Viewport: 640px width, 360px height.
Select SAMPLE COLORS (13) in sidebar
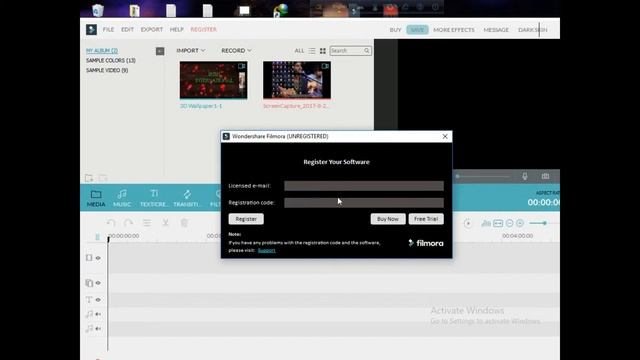111,60
